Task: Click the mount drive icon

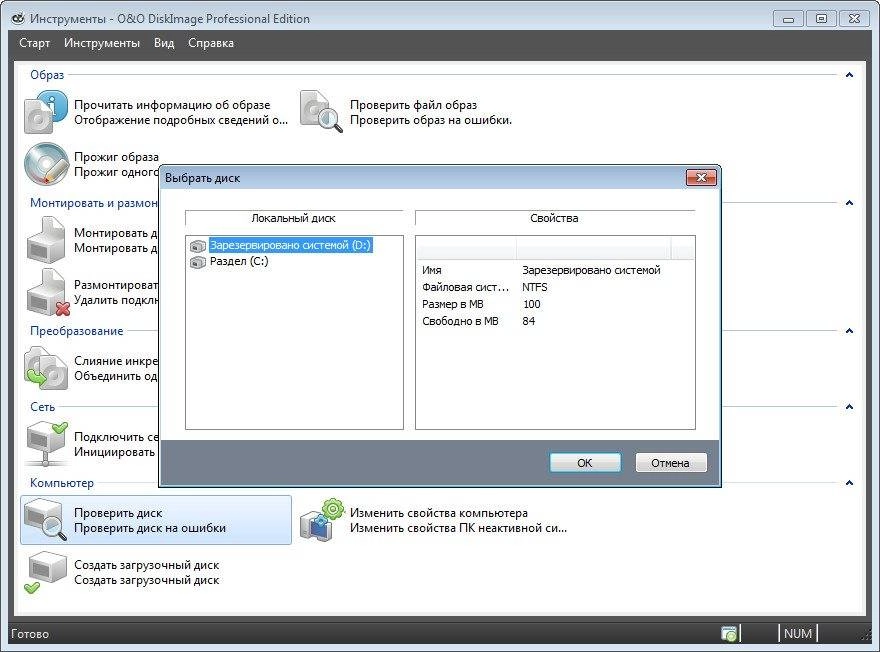Action: coord(46,240)
